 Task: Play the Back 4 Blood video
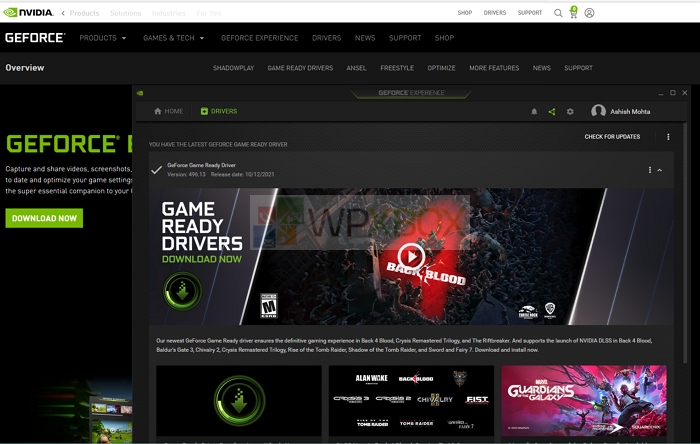[x=411, y=257]
